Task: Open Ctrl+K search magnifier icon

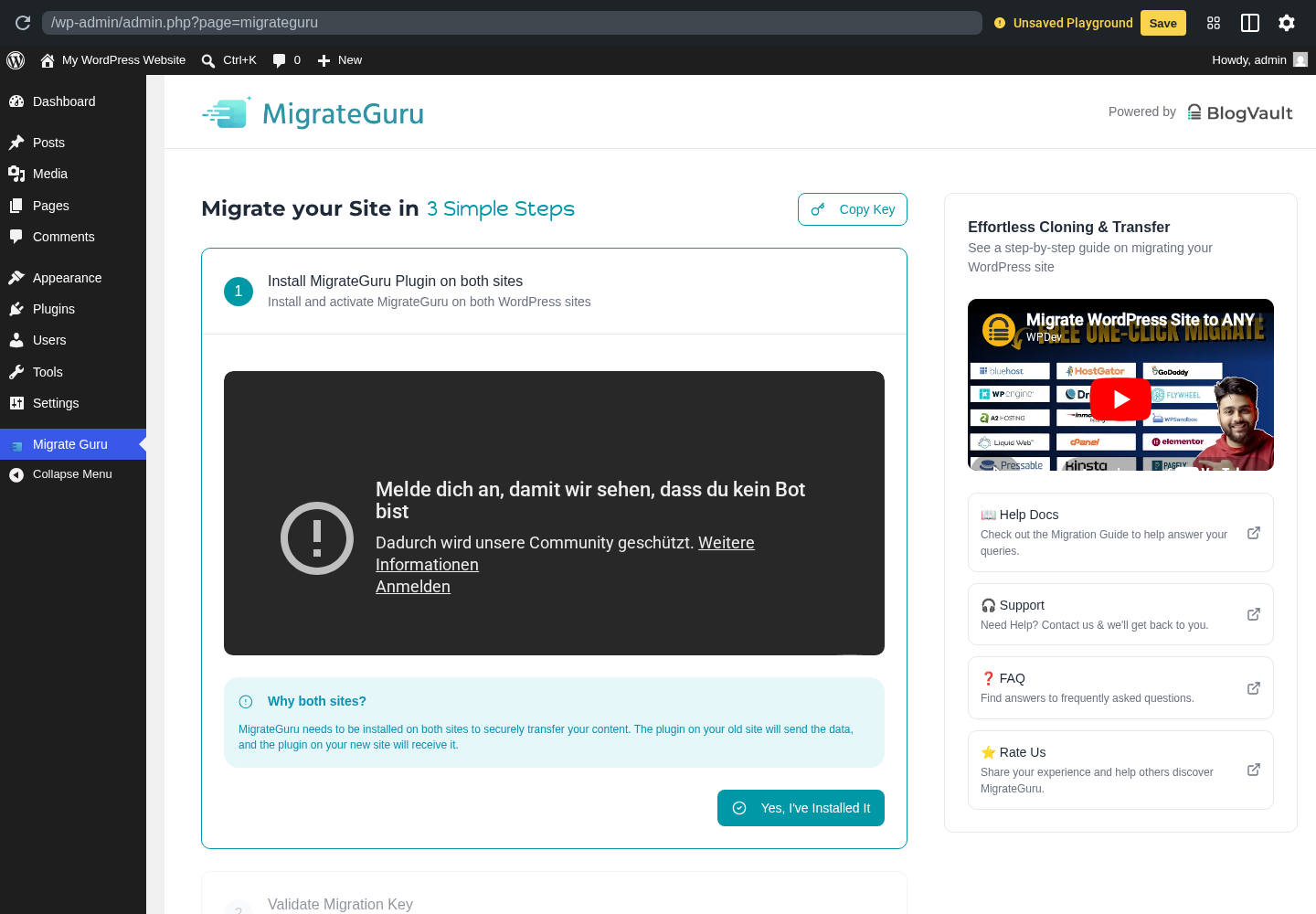Action: pyautogui.click(x=208, y=60)
